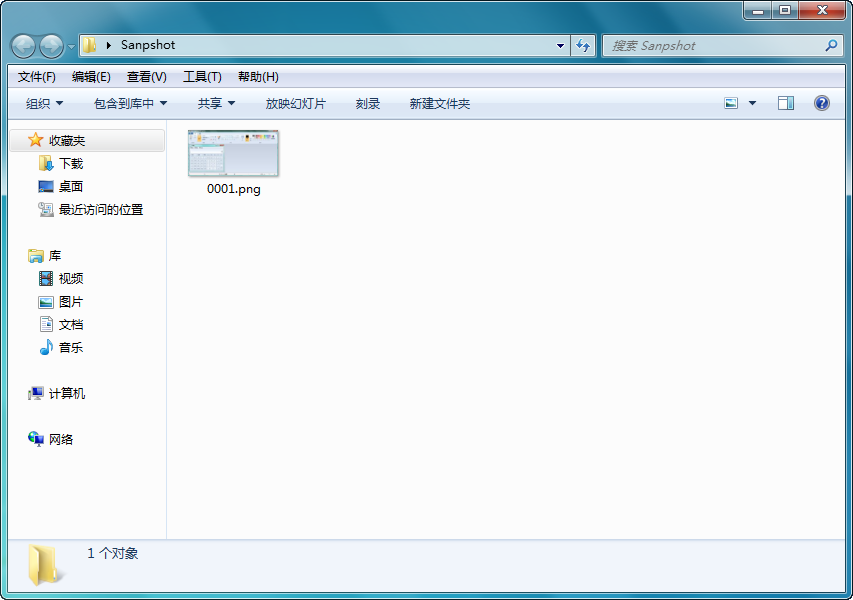Open the 文件(F) menu
The height and width of the screenshot is (600, 853).
(x=37, y=77)
